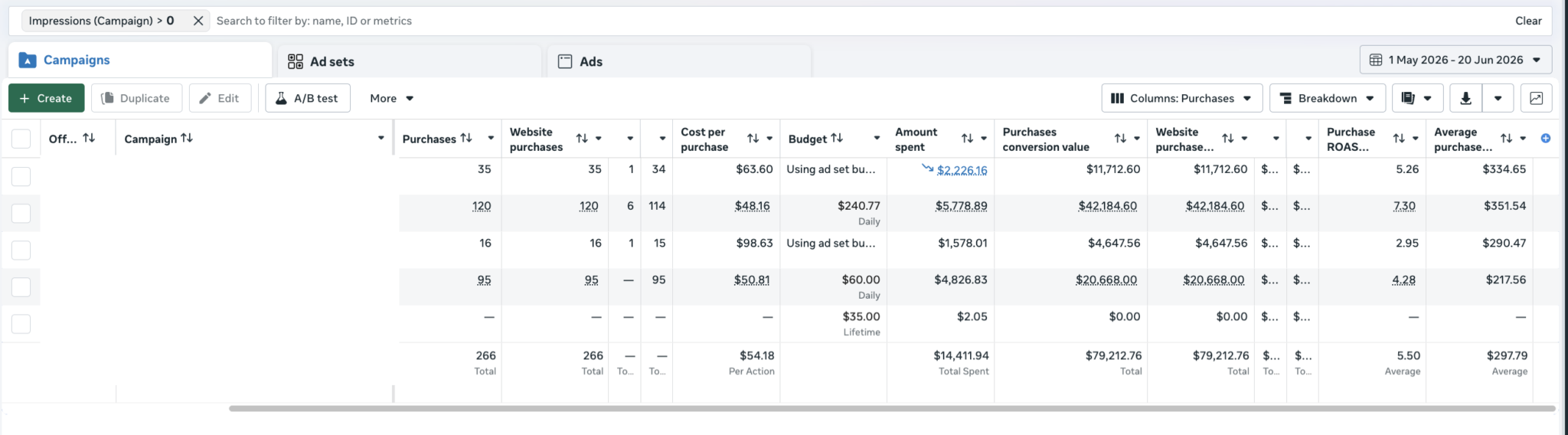Open the charts view icon
This screenshot has width=1568, height=435.
click(1536, 98)
